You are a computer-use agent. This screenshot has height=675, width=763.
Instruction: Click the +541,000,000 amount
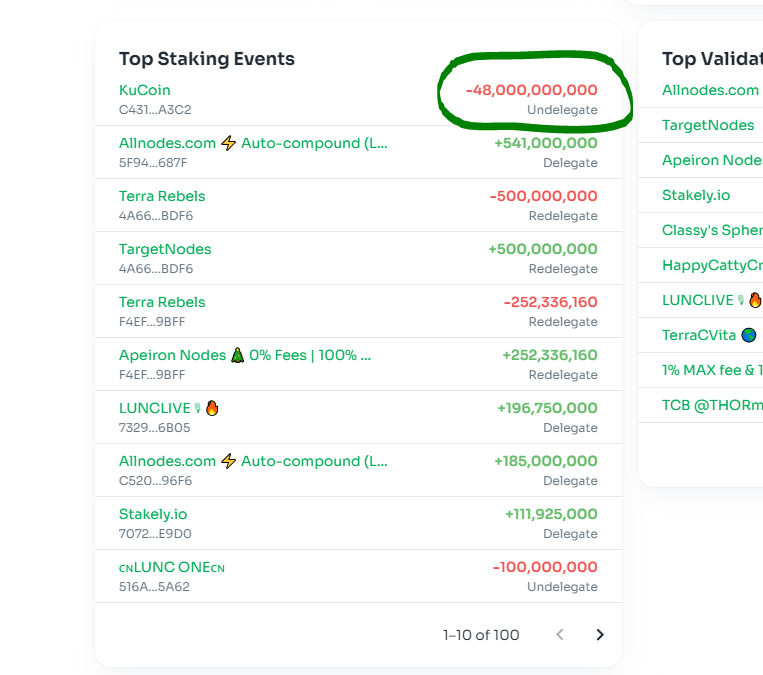pos(545,143)
